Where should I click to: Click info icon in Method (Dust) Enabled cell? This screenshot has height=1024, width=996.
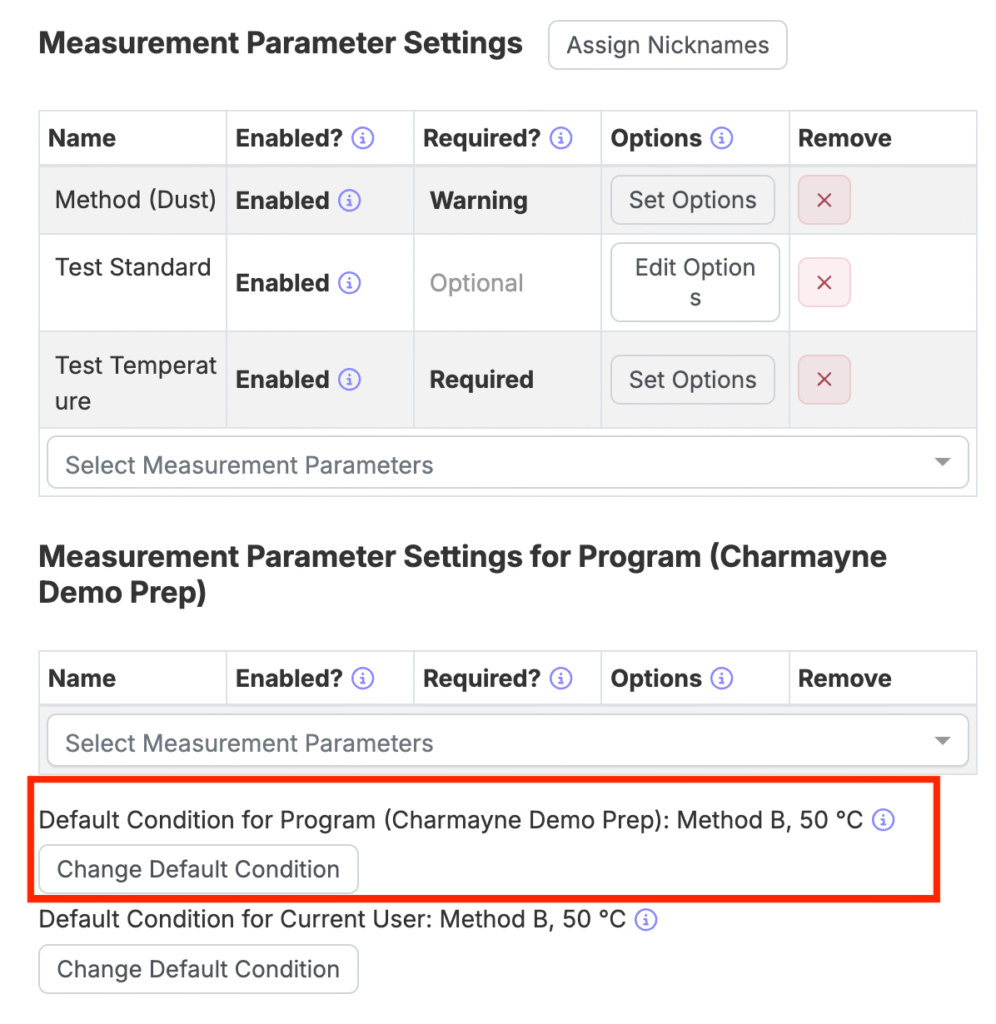click(349, 200)
